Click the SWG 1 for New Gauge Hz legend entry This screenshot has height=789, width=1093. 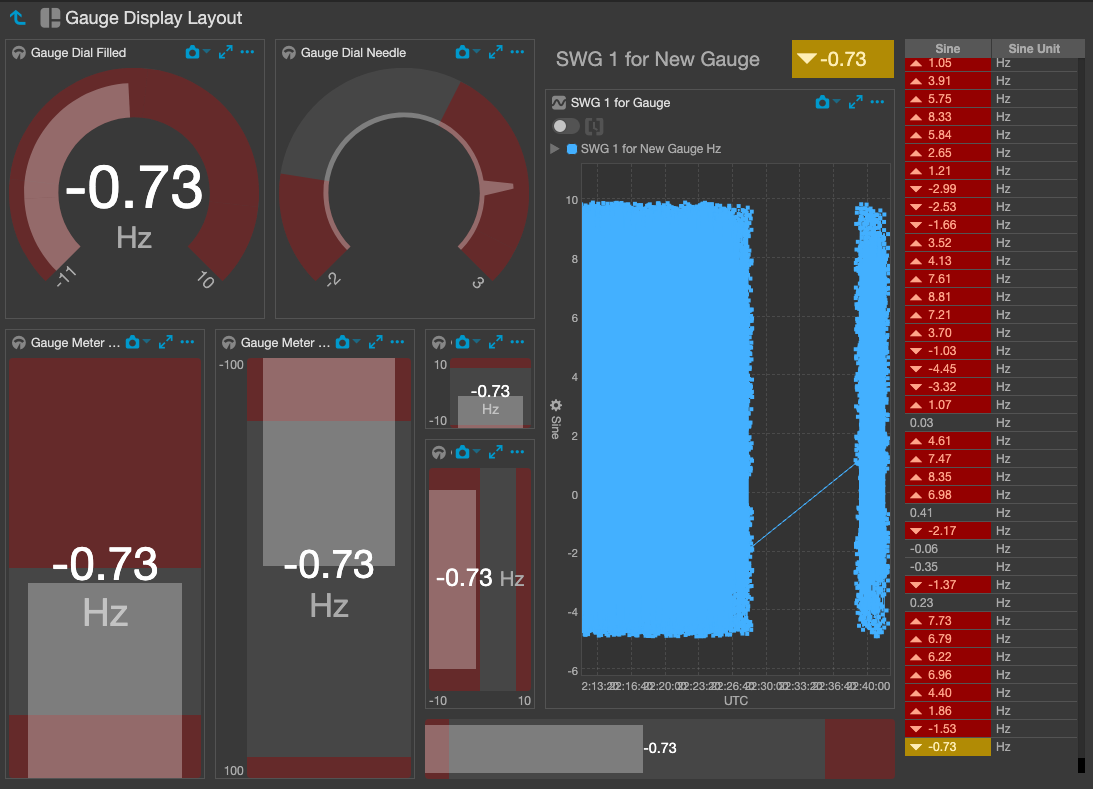pos(650,149)
